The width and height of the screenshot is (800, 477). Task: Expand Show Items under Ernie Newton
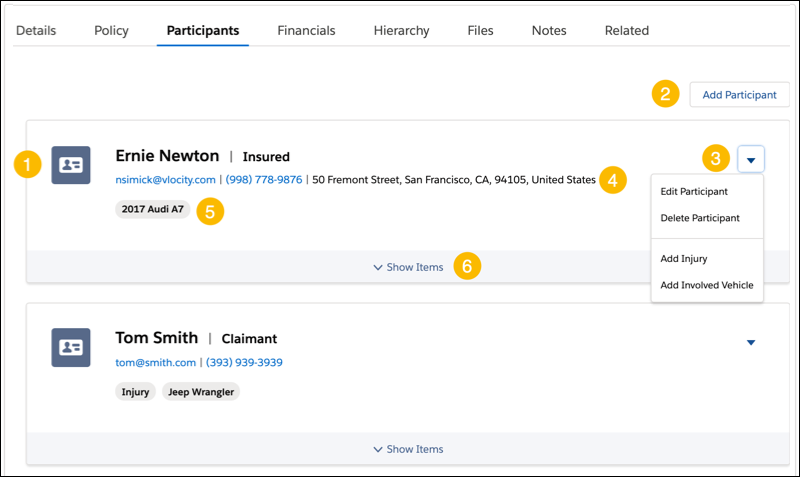pyautogui.click(x=408, y=267)
